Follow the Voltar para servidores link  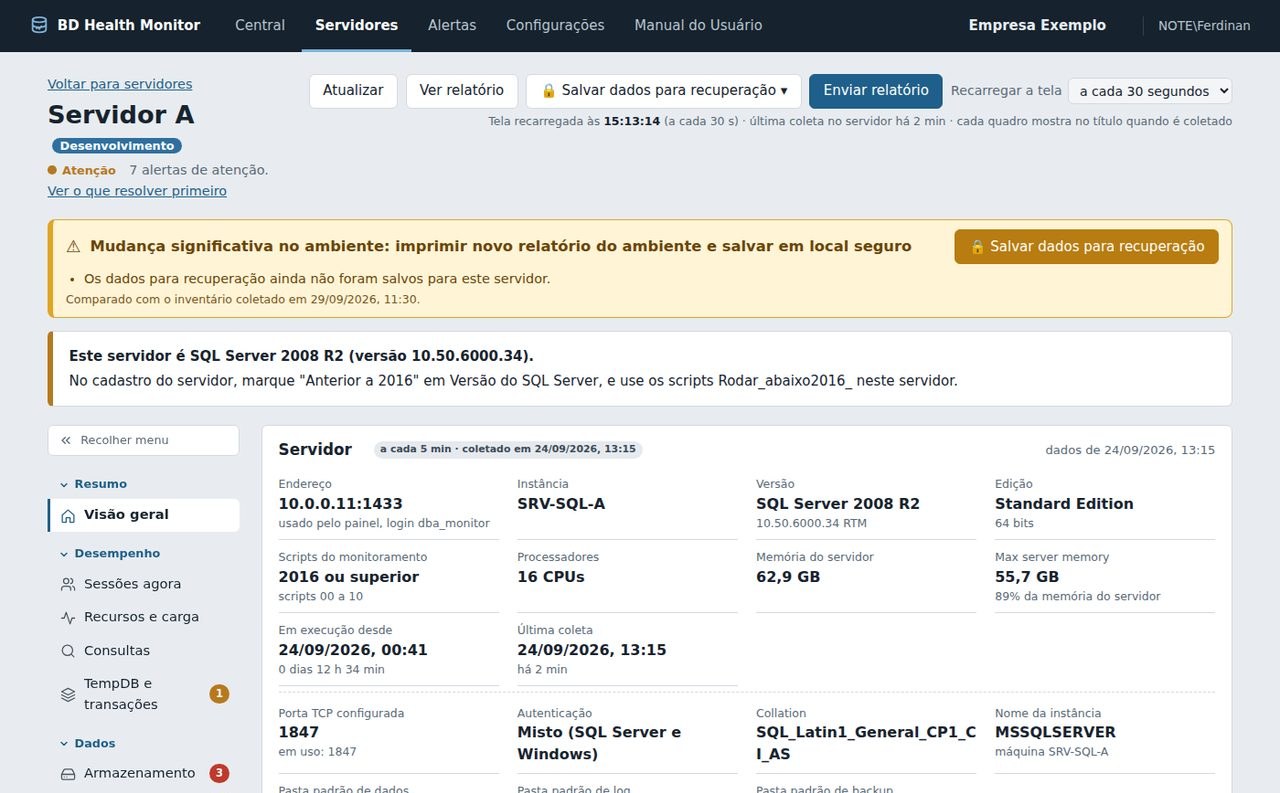tap(120, 84)
